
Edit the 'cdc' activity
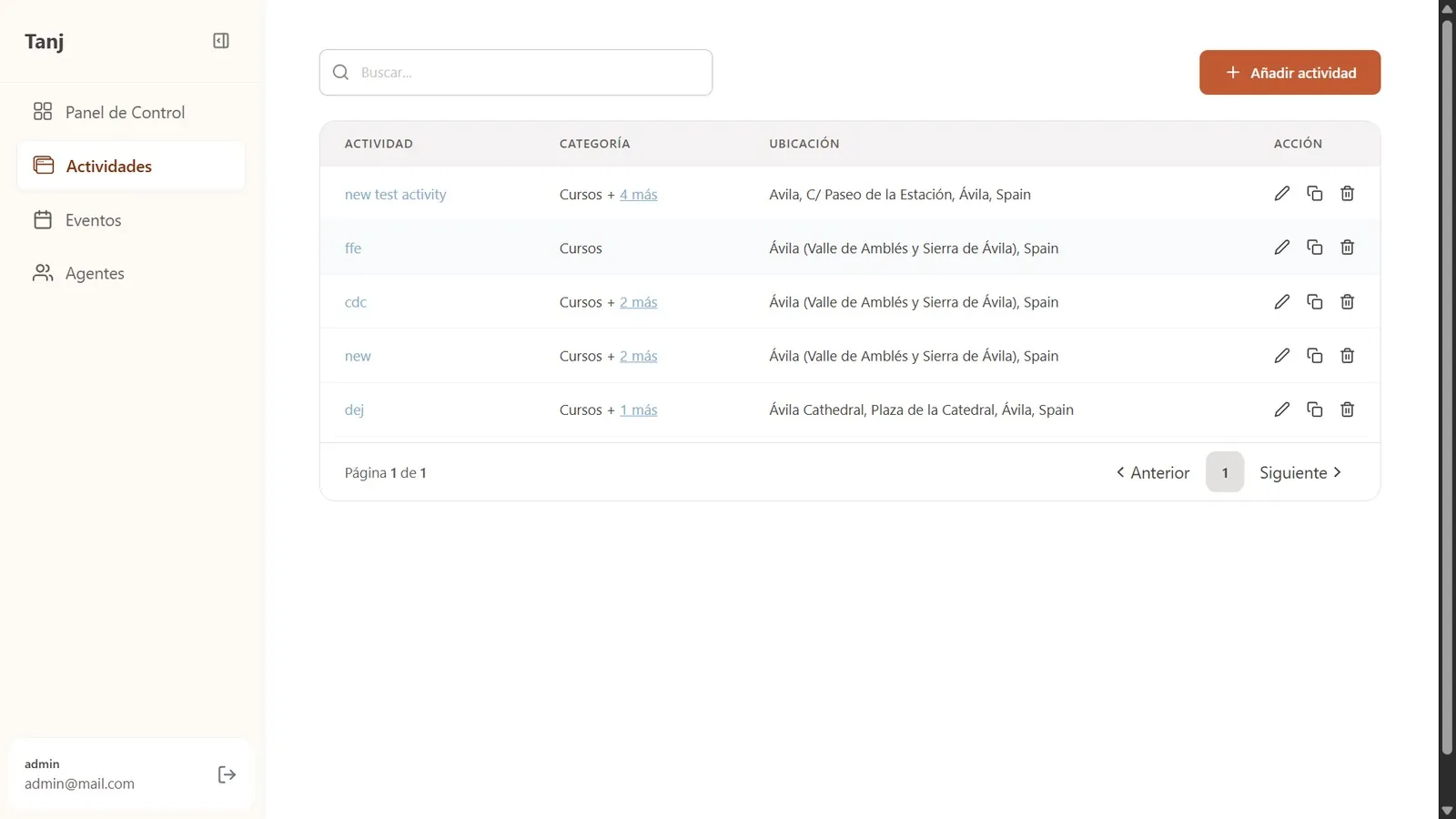pos(1281,301)
